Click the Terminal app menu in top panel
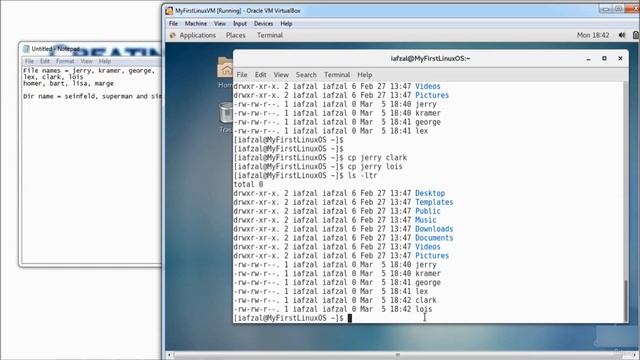 269,36
